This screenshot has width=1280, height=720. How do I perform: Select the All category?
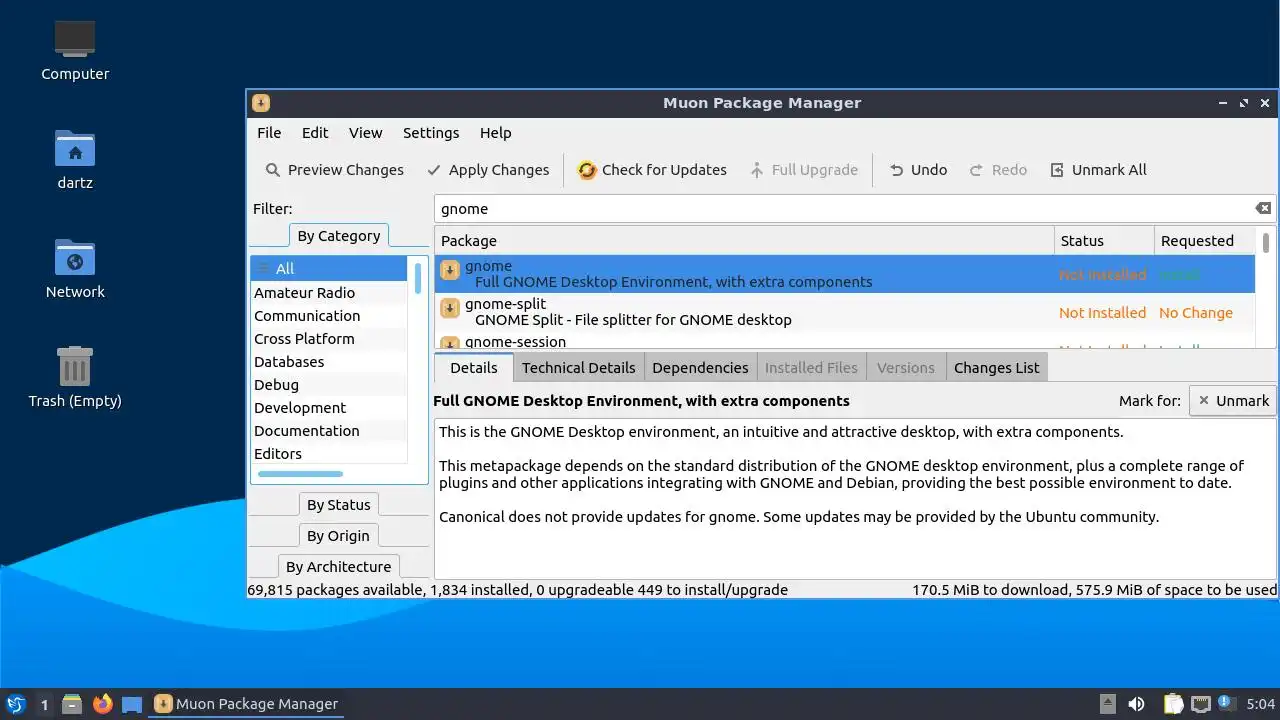point(329,269)
